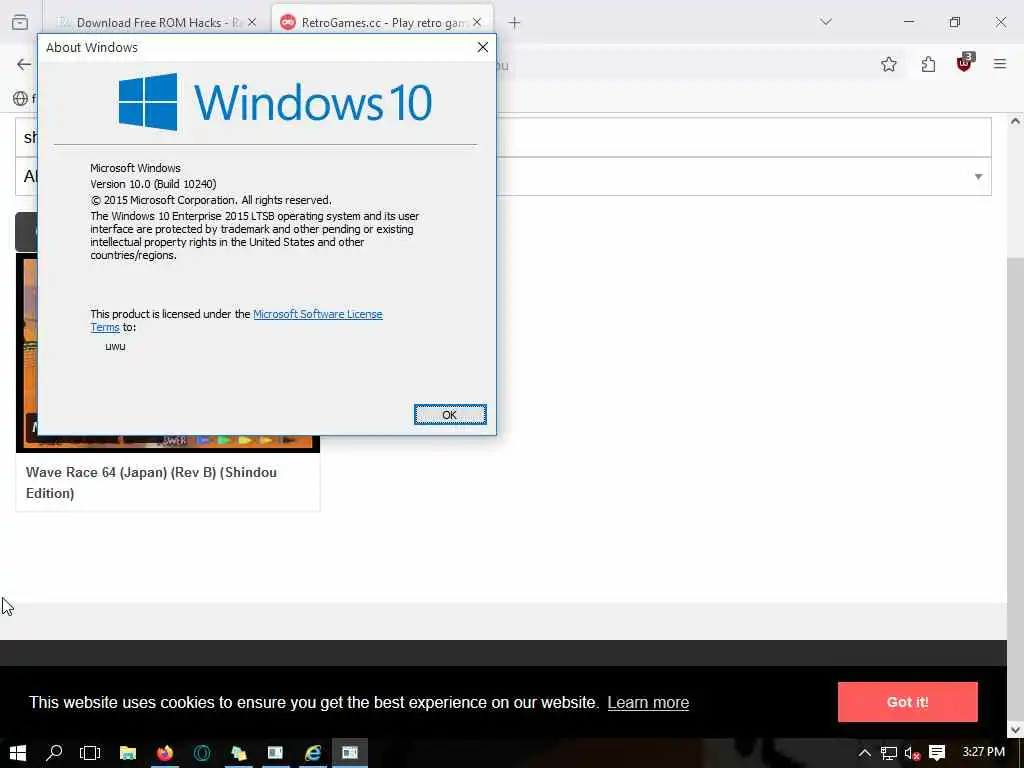Close the About Windows dialog

[x=483, y=47]
